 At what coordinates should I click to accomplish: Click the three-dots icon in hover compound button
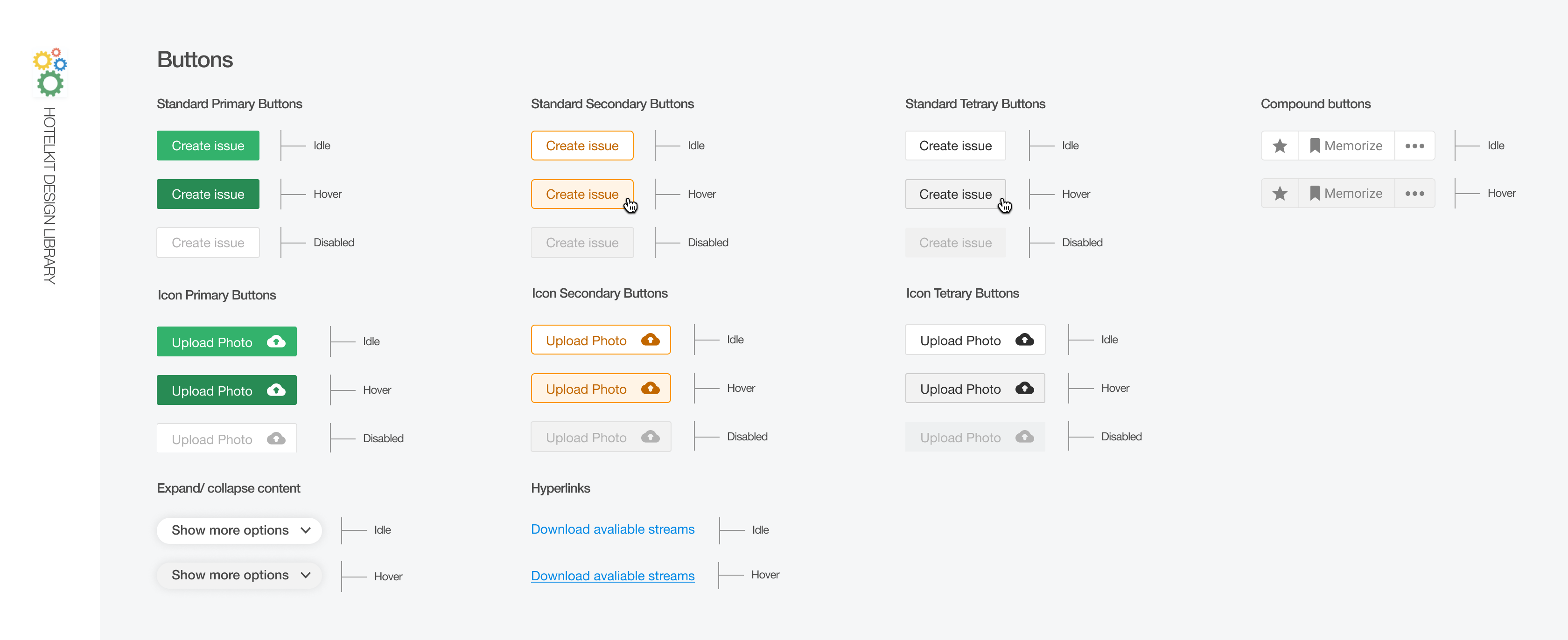[1414, 194]
